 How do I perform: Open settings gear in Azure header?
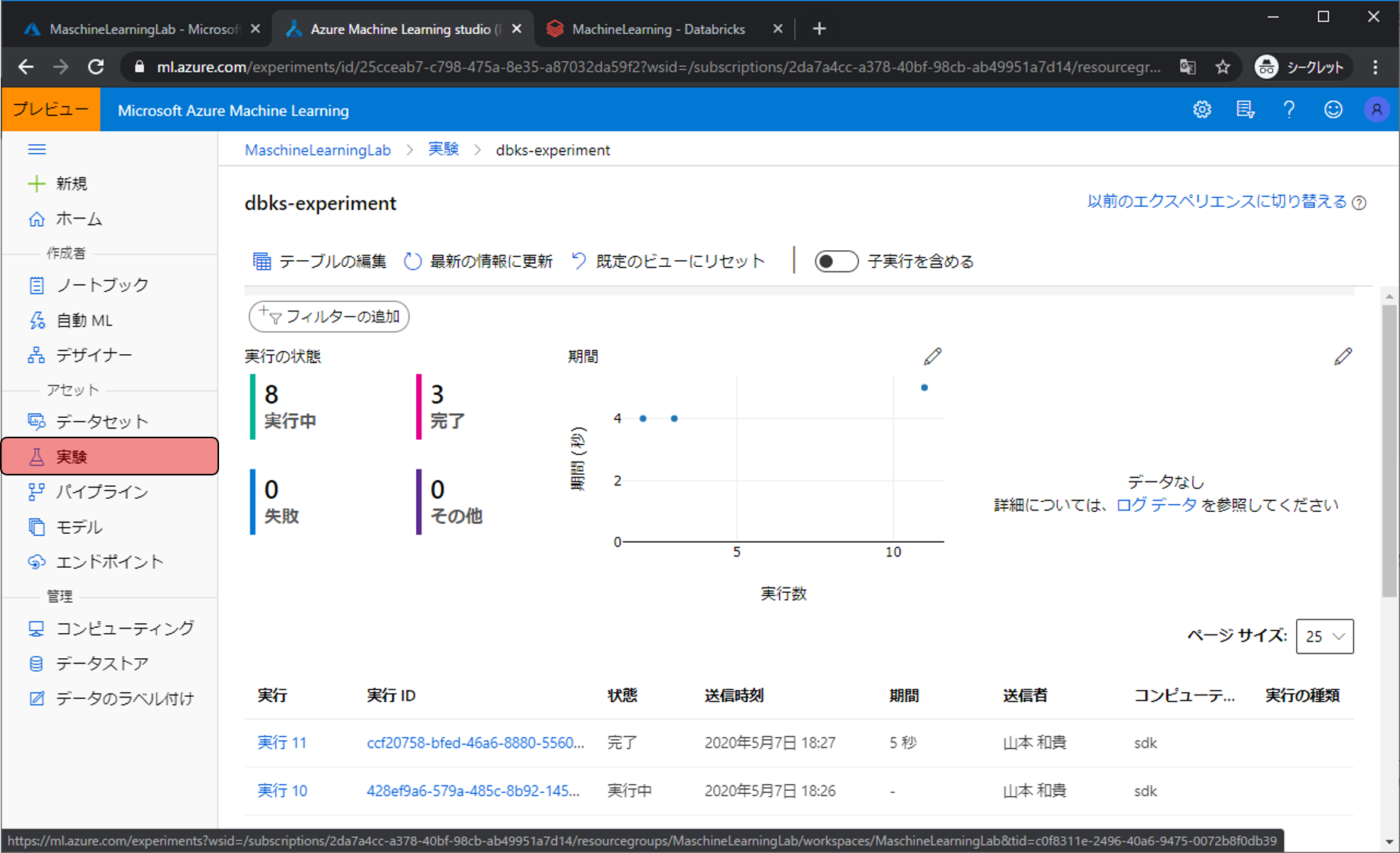(x=1202, y=110)
